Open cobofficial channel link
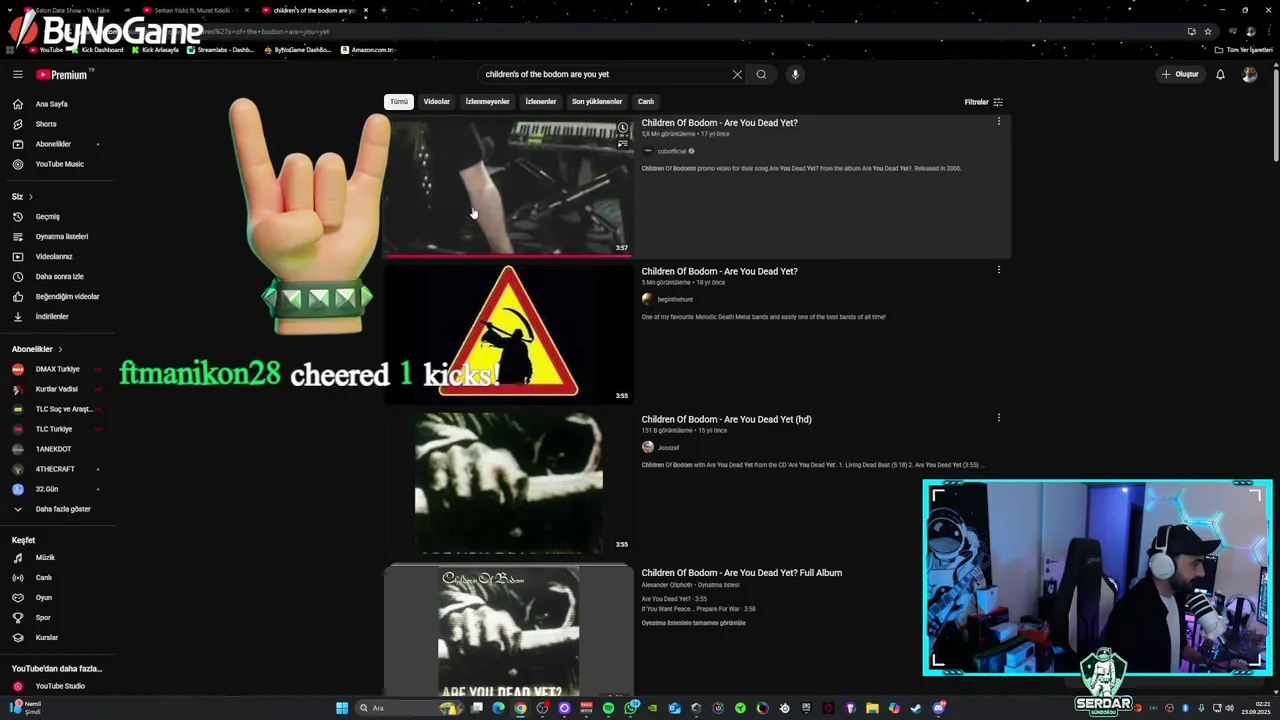Viewport: 1280px width, 720px height. point(672,151)
